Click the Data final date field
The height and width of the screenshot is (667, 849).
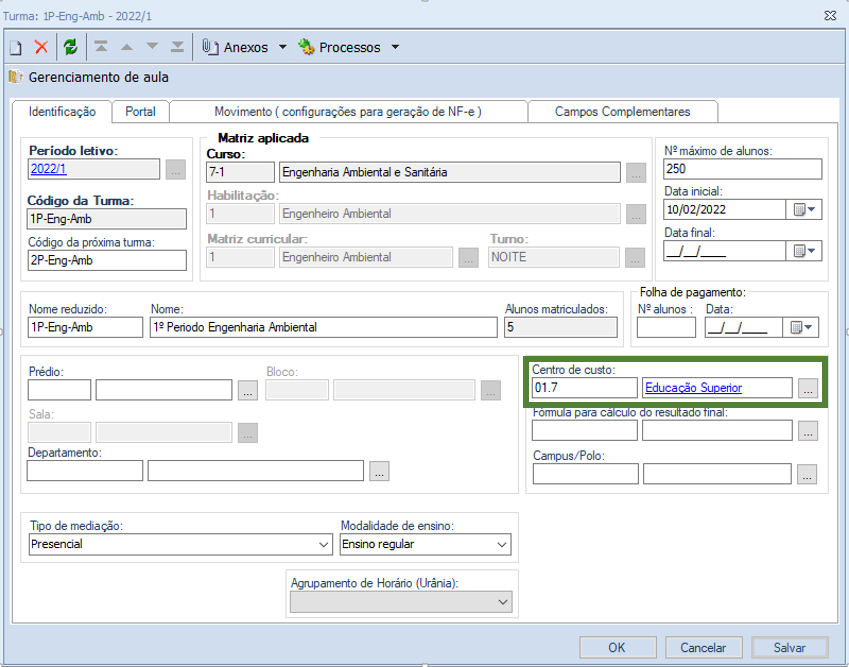pyautogui.click(x=724, y=251)
